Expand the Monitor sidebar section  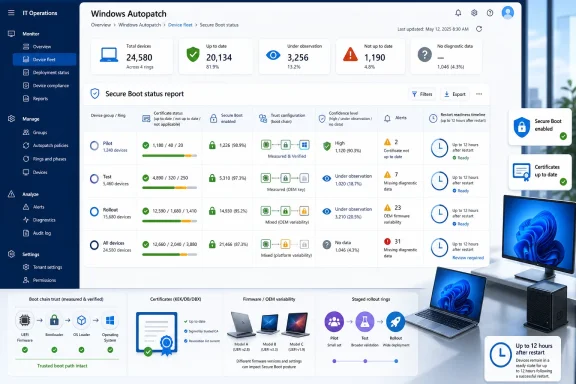(x=31, y=34)
